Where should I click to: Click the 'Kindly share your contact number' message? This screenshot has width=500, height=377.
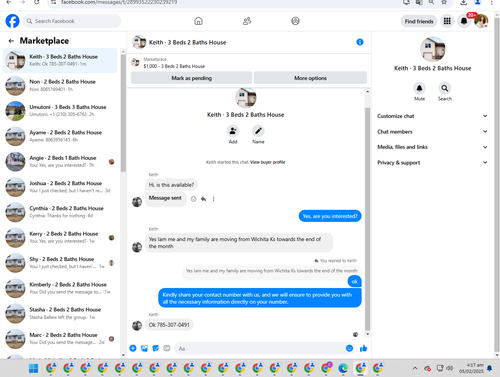(260, 298)
